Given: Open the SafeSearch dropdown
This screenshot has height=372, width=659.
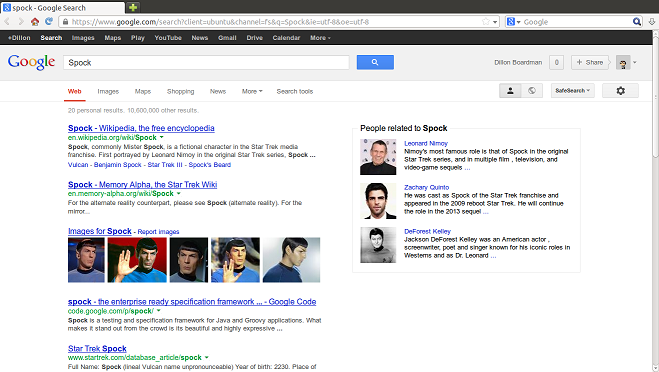Looking at the screenshot, I should point(572,90).
